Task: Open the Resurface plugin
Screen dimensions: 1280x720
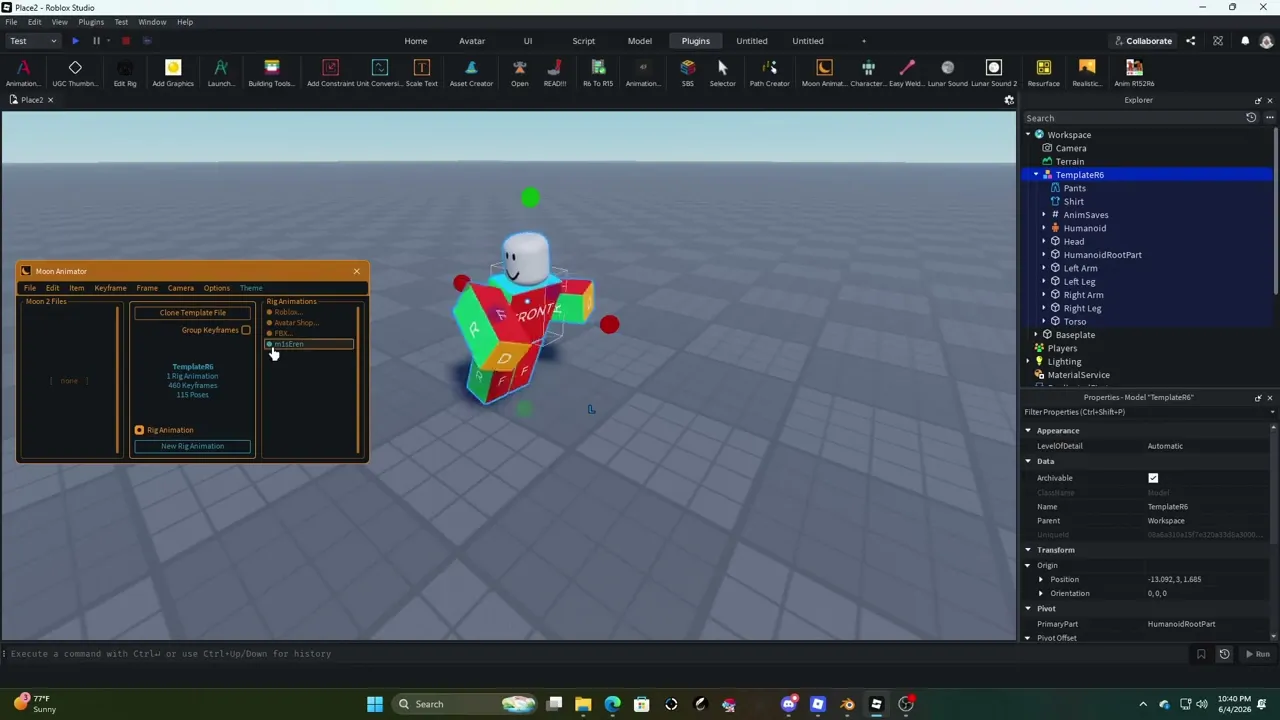Action: [x=1043, y=72]
